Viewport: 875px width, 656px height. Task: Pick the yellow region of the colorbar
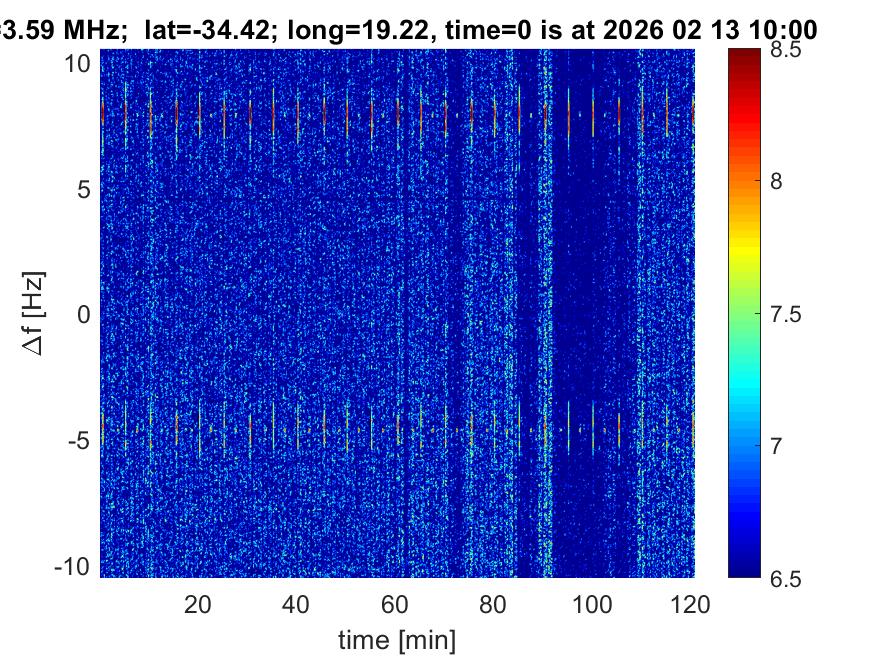[x=744, y=260]
